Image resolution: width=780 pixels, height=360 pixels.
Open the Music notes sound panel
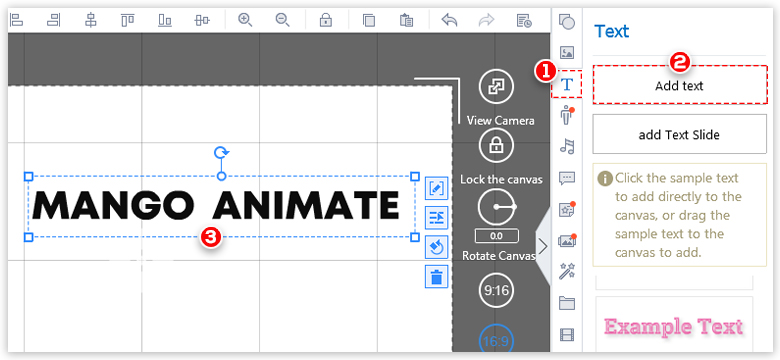point(567,146)
